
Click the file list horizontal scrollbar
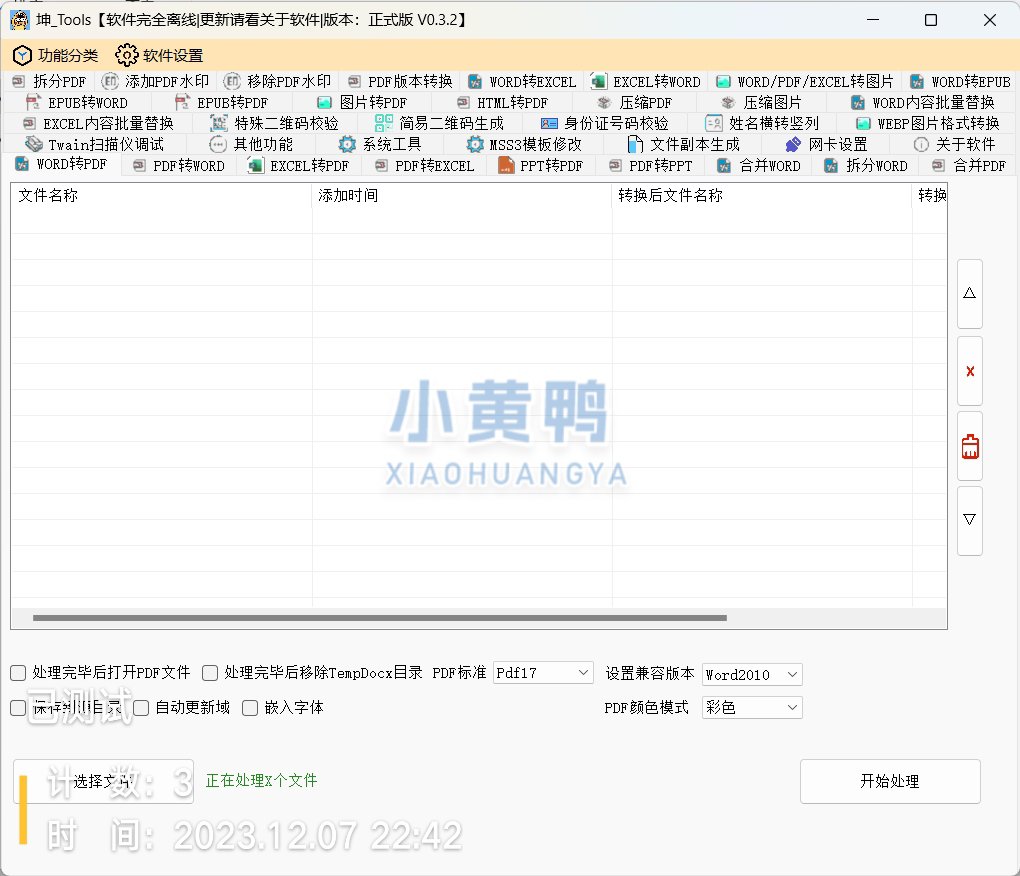click(380, 618)
